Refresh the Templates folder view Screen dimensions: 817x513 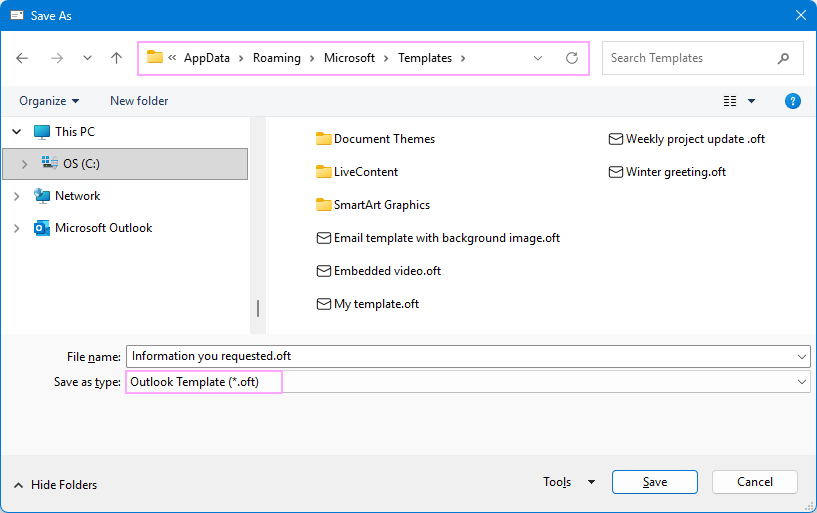click(572, 58)
